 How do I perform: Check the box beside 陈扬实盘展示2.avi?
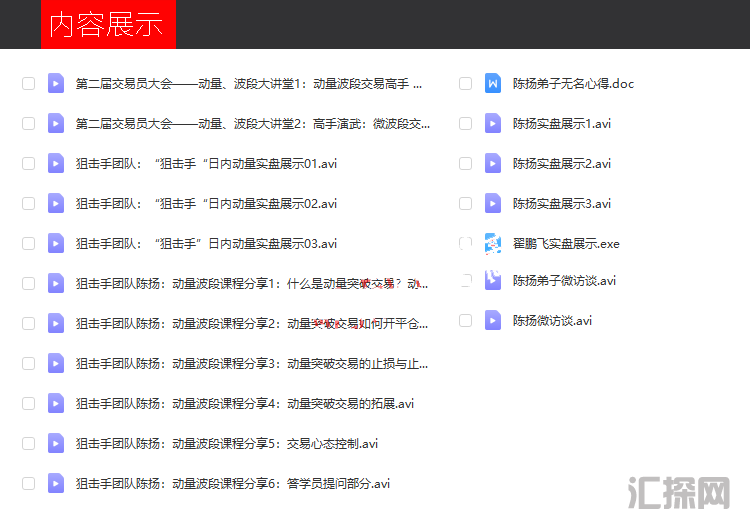(465, 163)
